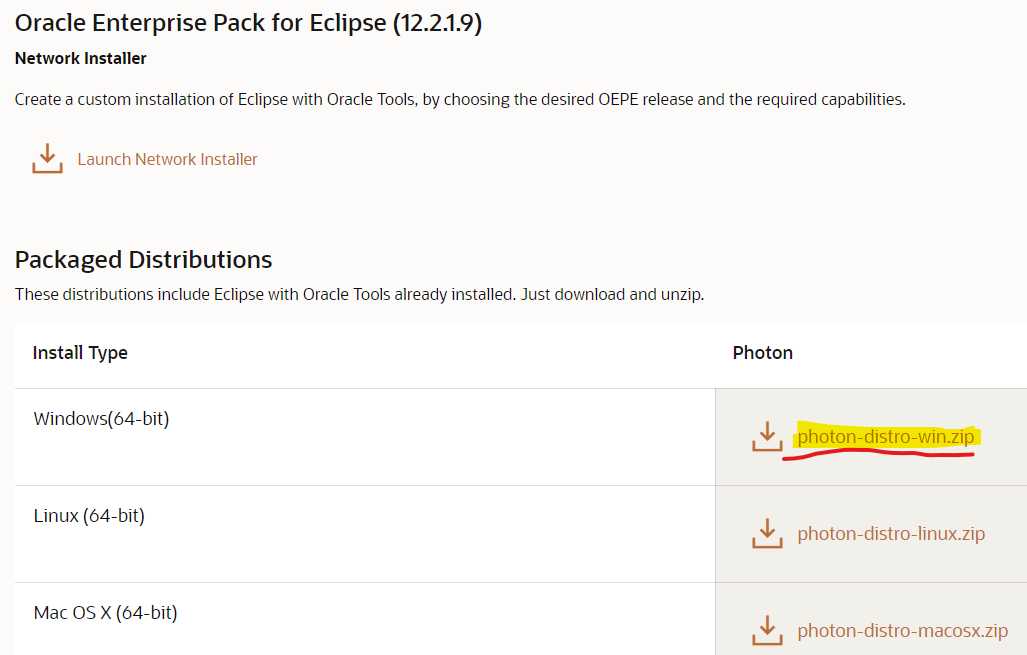Click the 'Create a custom installation' description text
This screenshot has height=655, width=1027.
pyautogui.click(x=460, y=99)
